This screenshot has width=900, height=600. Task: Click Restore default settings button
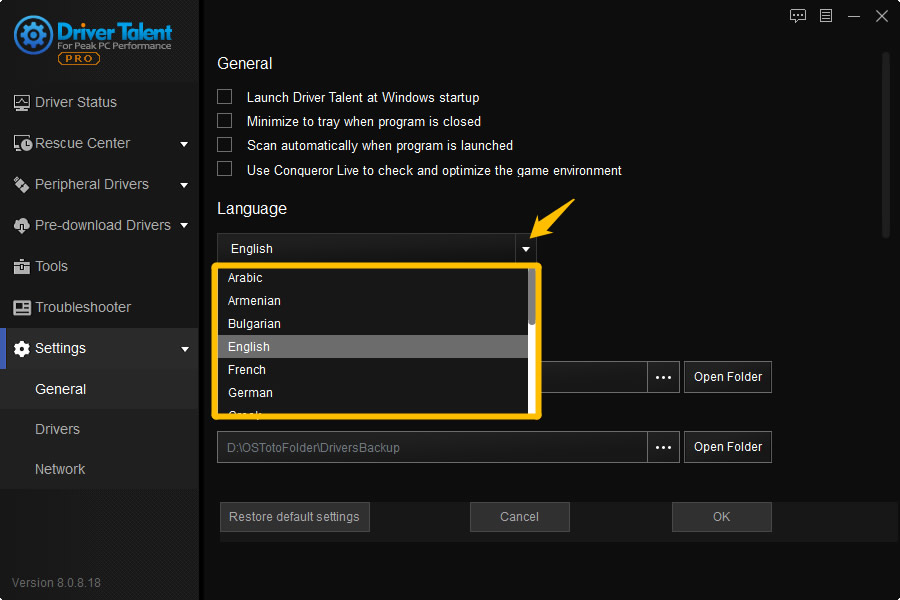(x=294, y=517)
